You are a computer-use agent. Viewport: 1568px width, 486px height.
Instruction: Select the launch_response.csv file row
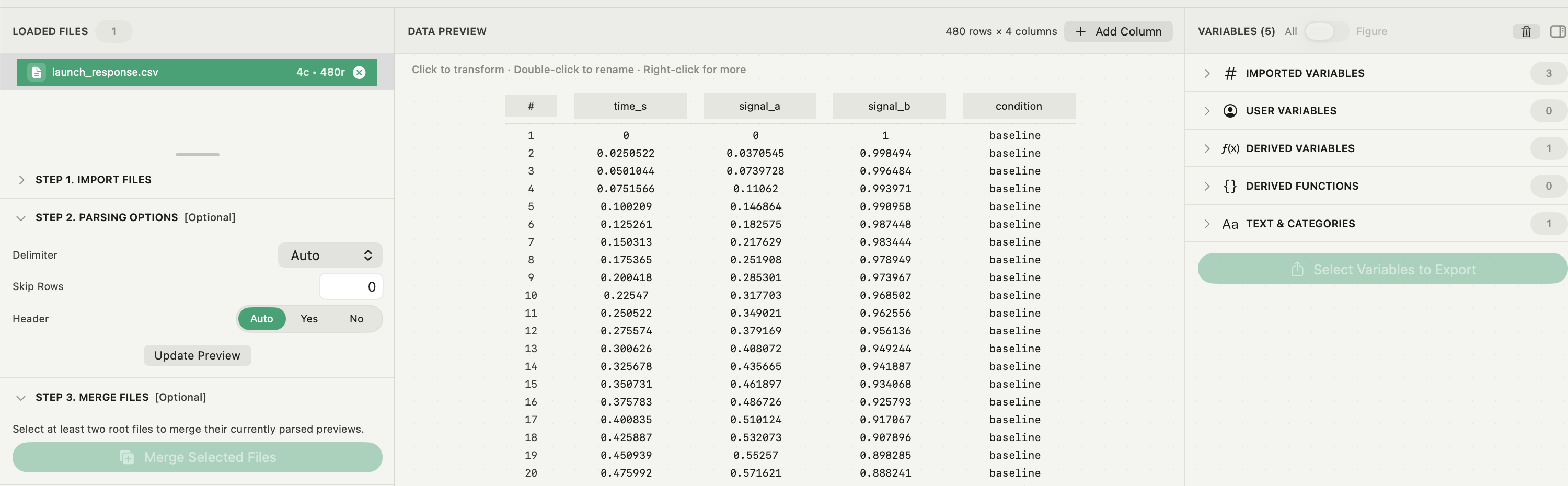coord(197,73)
